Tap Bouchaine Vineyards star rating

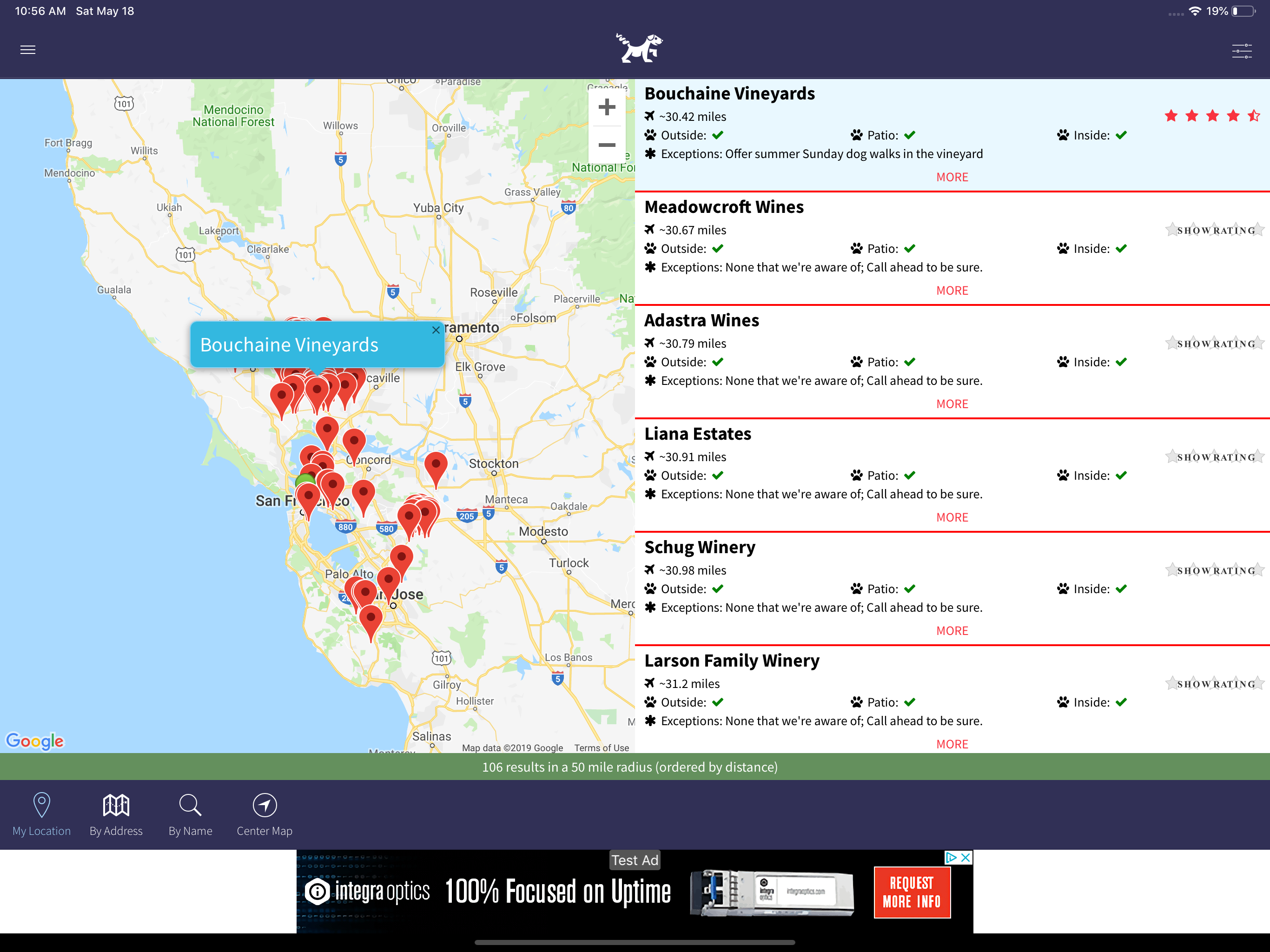[1212, 116]
